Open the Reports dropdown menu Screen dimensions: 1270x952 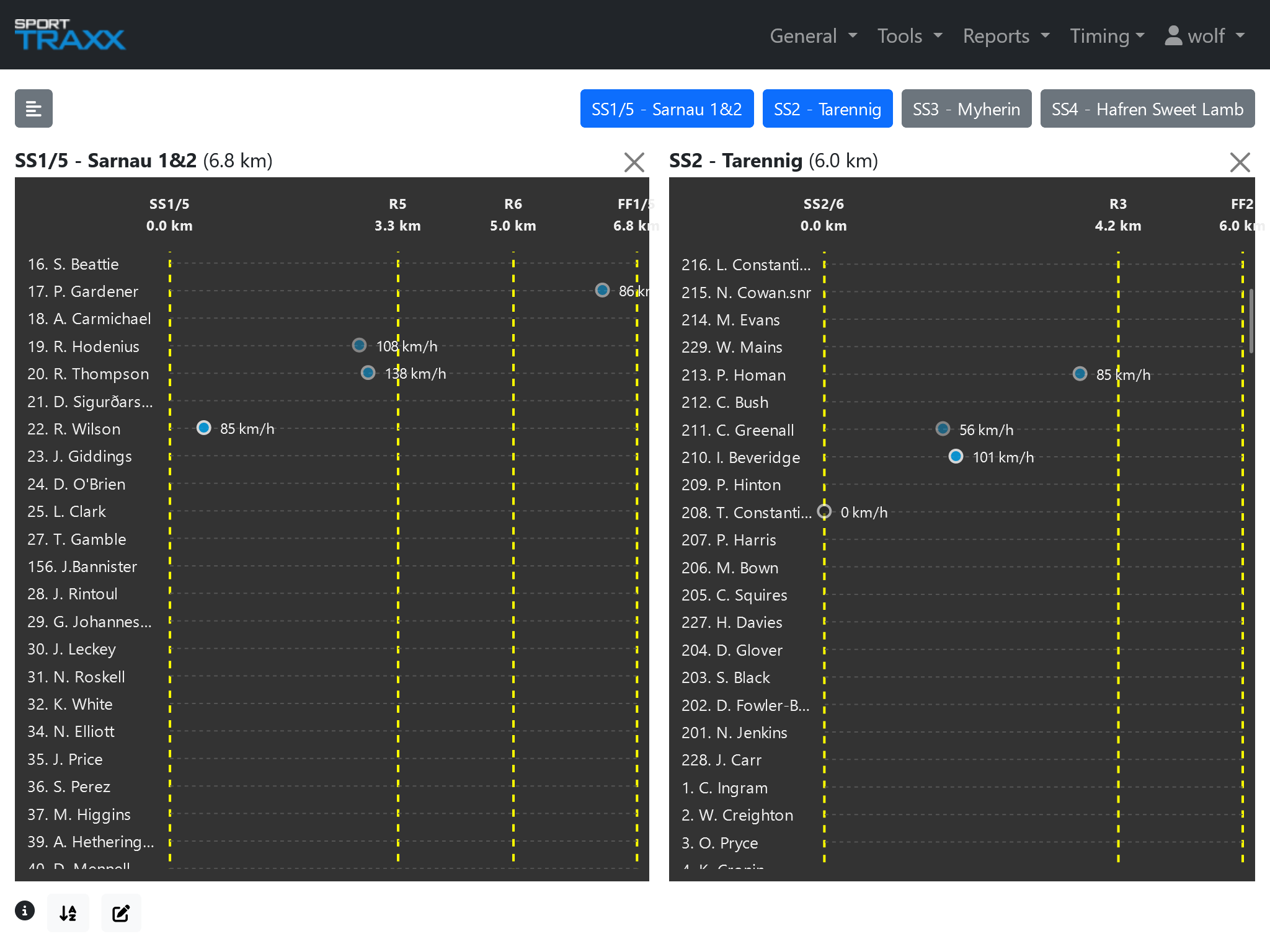point(1006,36)
